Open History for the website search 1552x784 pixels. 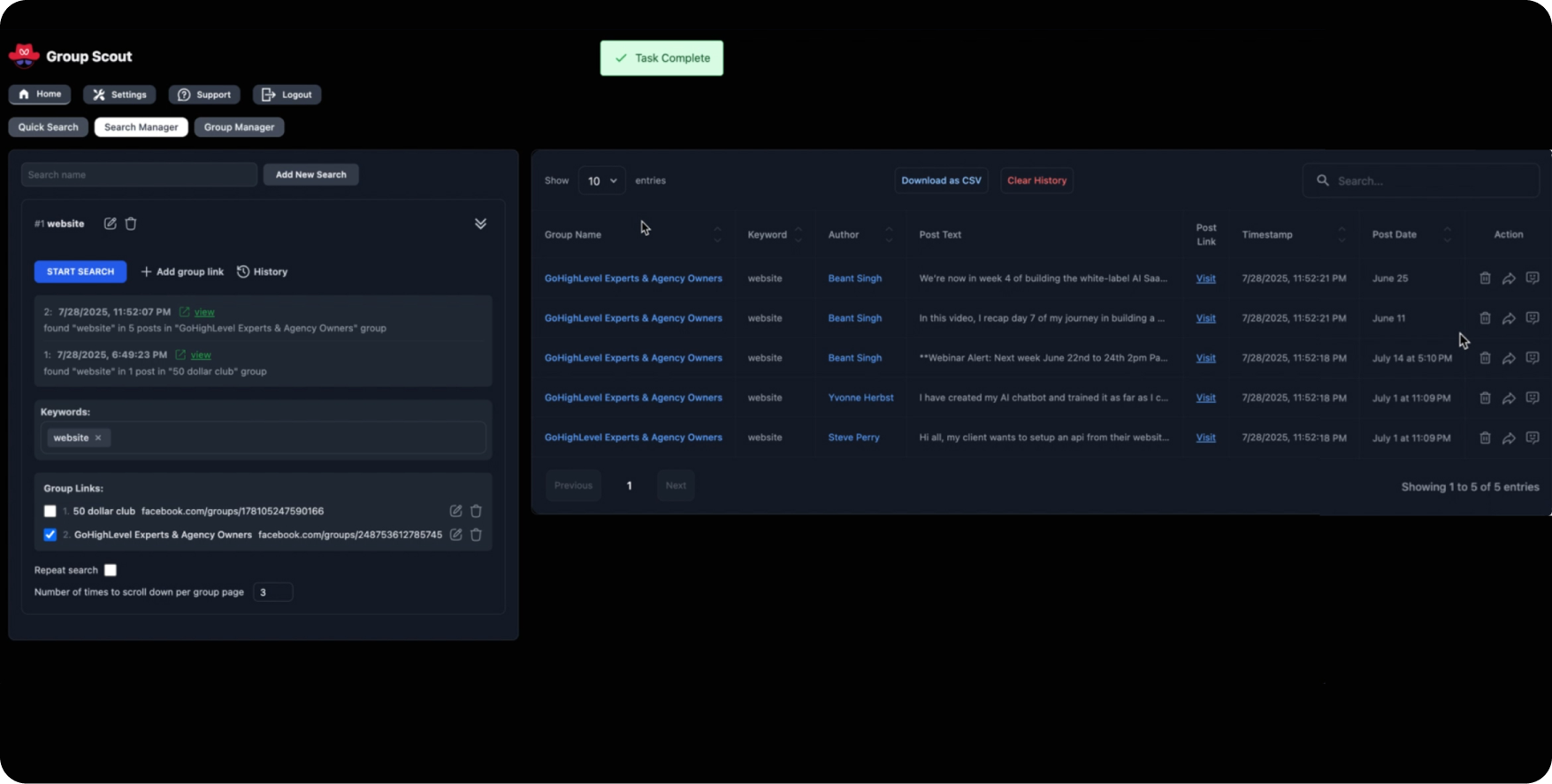[x=263, y=271]
